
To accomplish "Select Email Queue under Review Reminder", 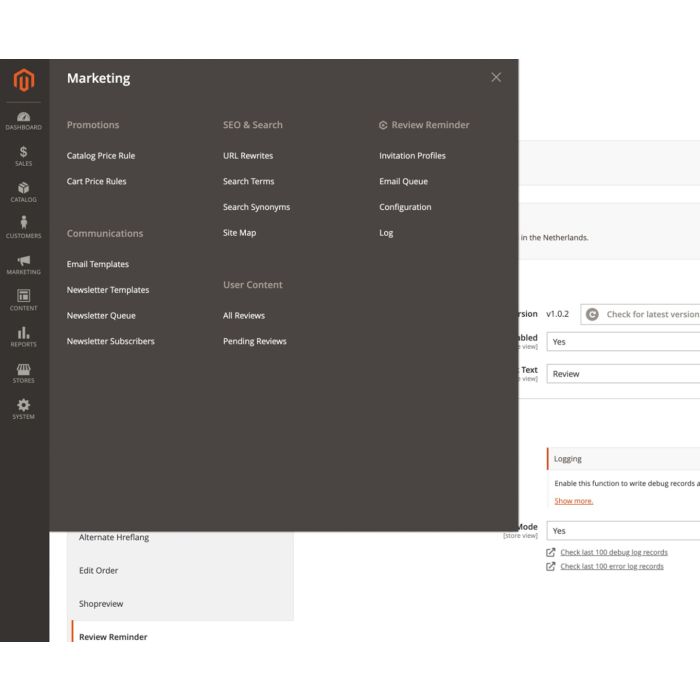I will click(403, 182).
